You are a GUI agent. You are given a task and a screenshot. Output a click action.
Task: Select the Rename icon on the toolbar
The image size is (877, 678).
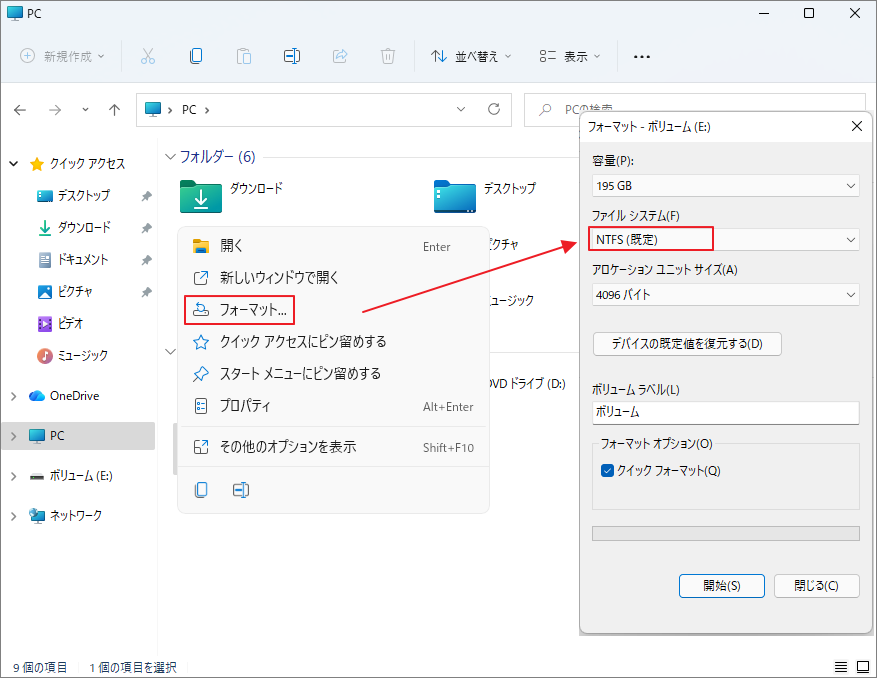[292, 56]
